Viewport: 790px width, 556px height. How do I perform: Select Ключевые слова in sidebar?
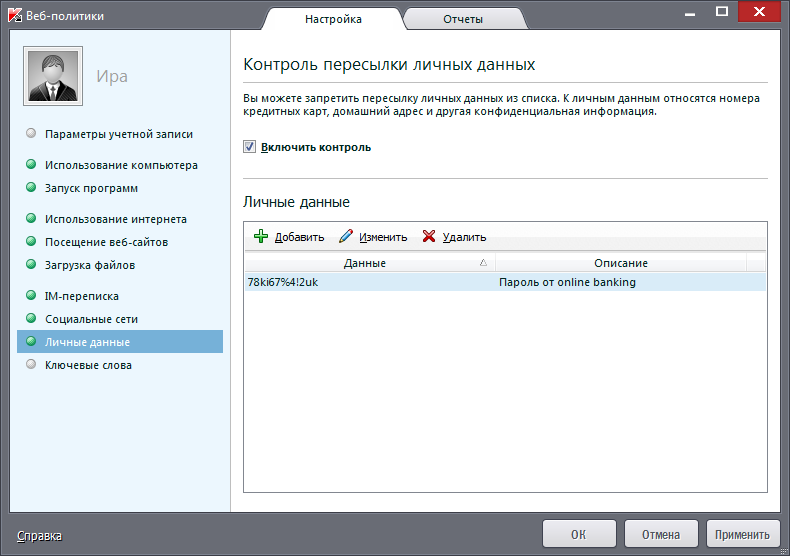pyautogui.click(x=88, y=365)
